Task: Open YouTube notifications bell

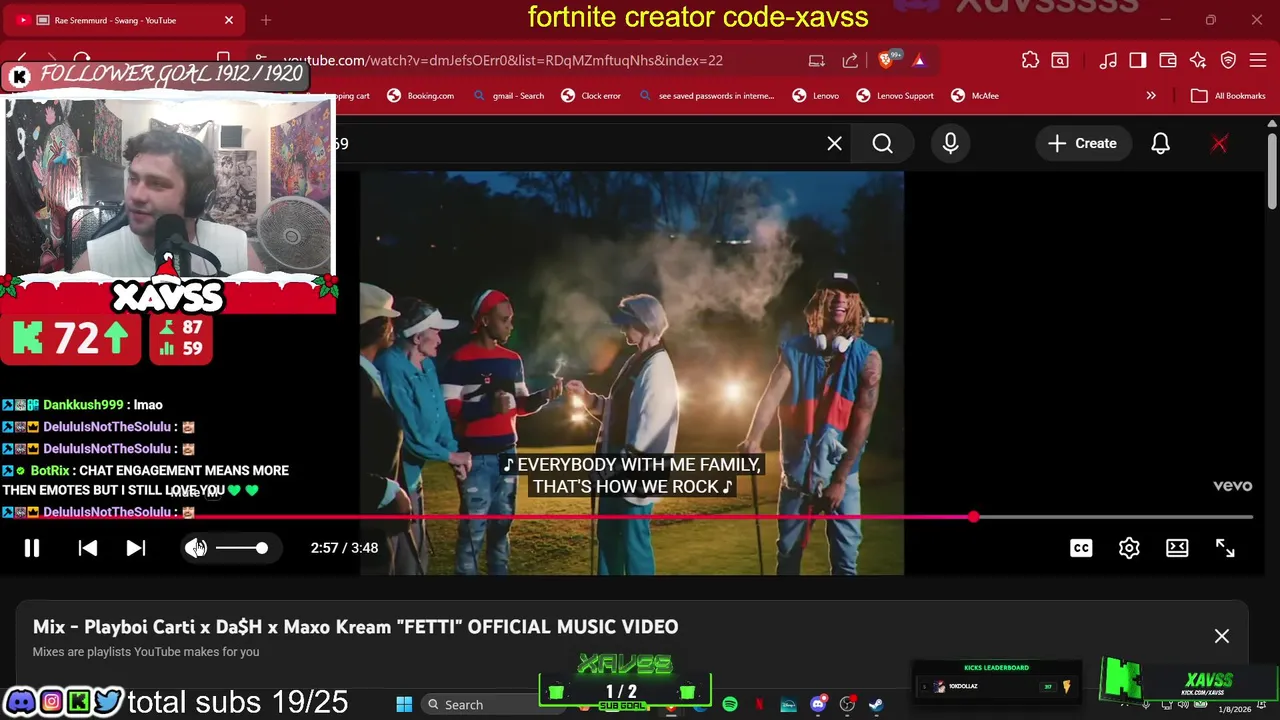Action: [1160, 144]
